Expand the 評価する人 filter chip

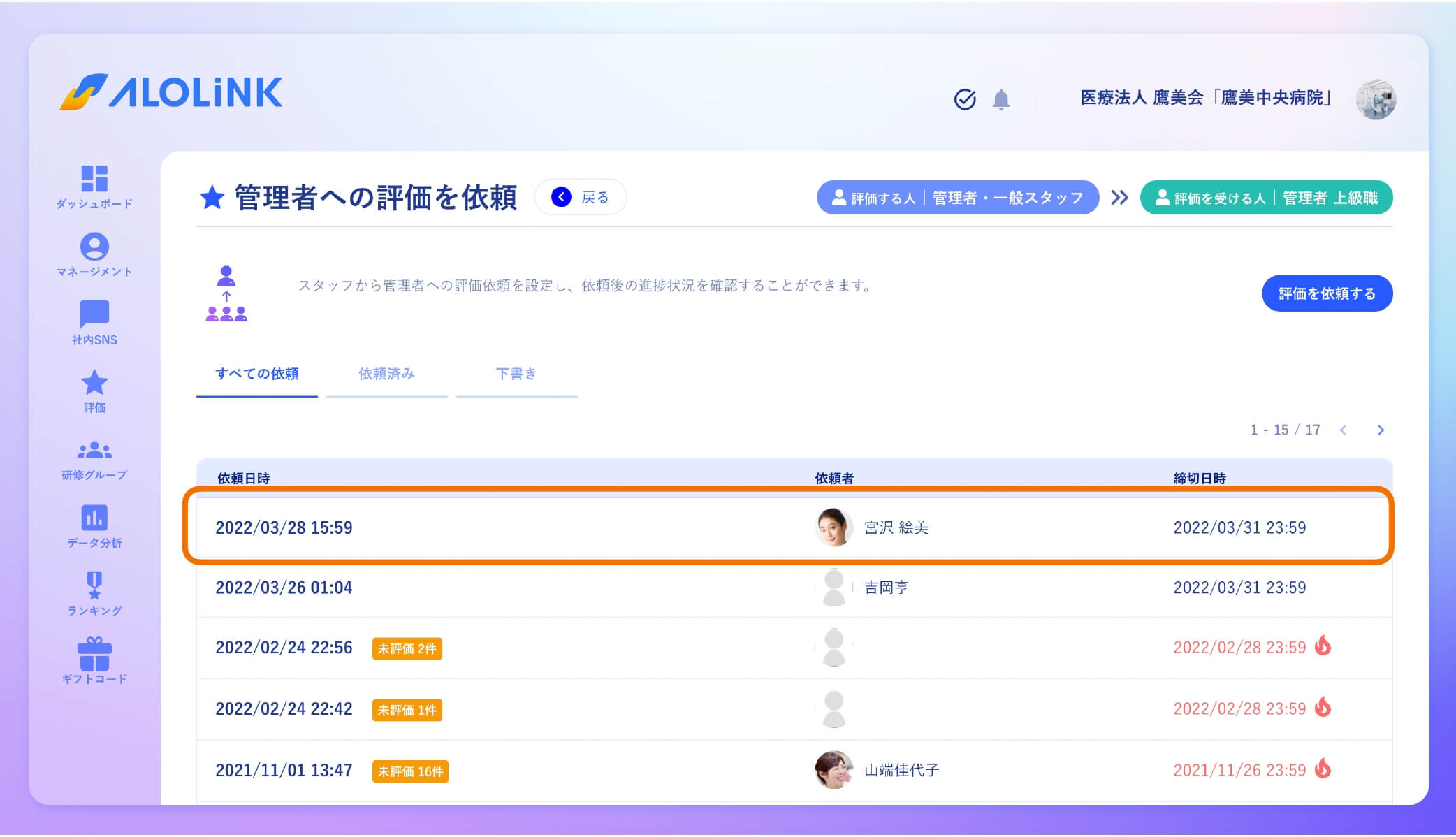pos(958,198)
